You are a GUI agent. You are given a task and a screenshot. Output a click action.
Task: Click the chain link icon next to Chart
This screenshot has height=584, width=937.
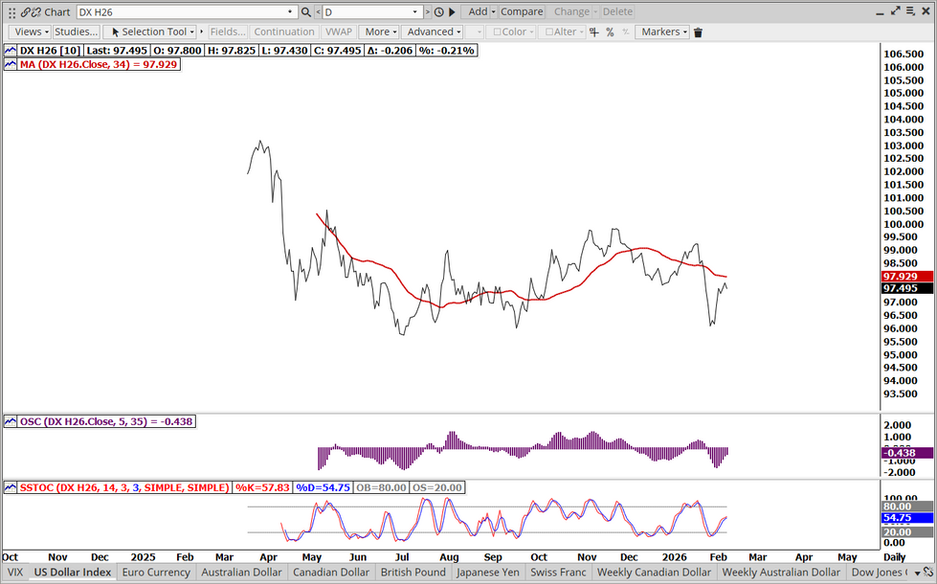pos(25,12)
